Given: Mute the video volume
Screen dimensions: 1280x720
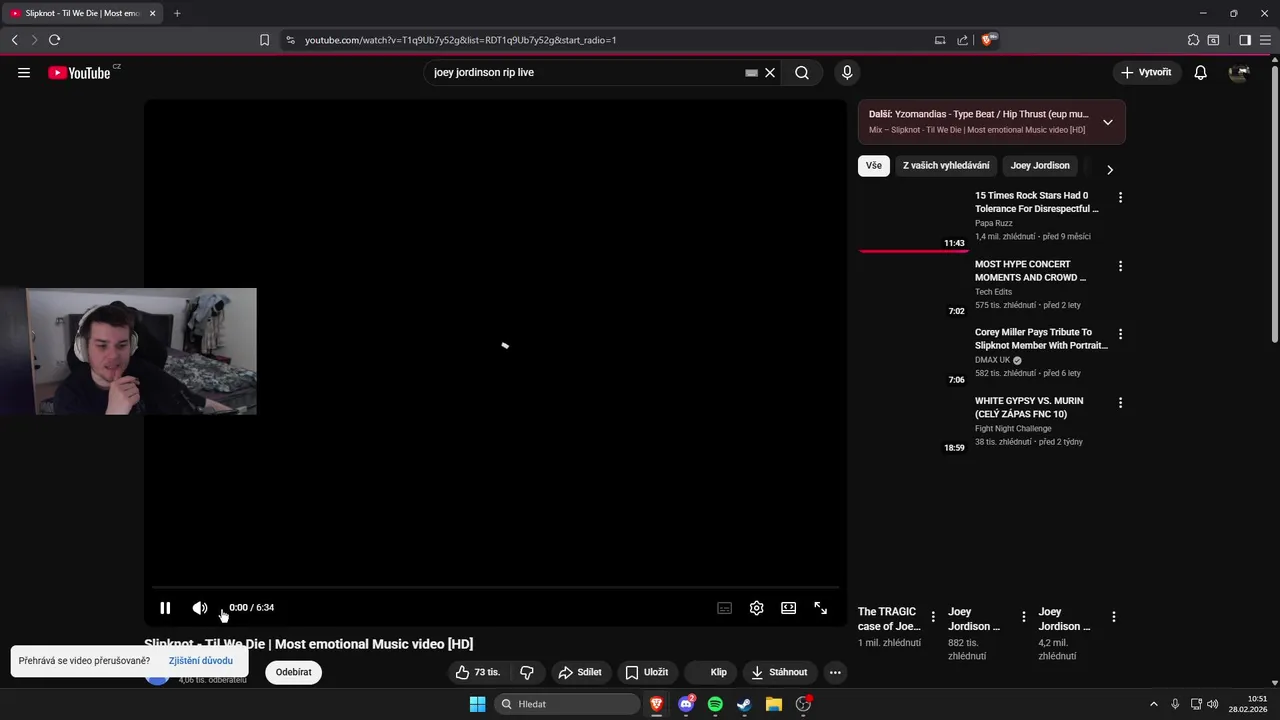Looking at the screenshot, I should pos(200,607).
